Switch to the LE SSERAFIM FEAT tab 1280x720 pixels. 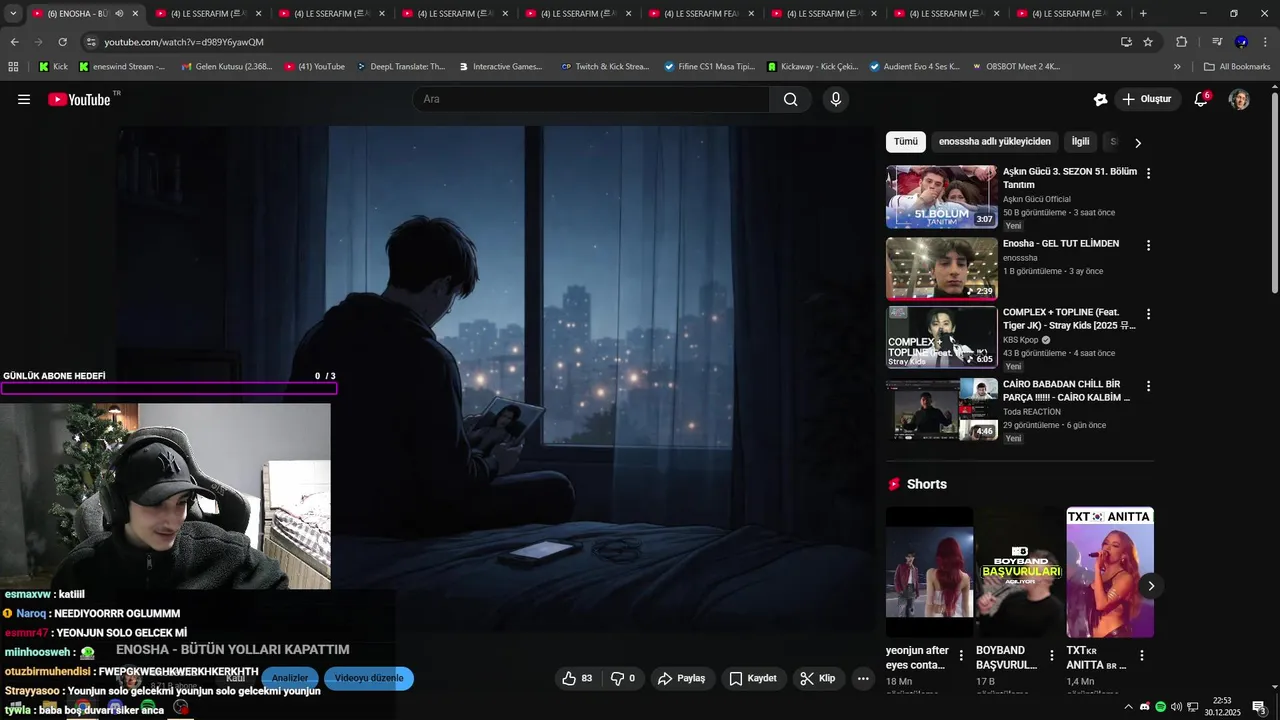coord(701,14)
